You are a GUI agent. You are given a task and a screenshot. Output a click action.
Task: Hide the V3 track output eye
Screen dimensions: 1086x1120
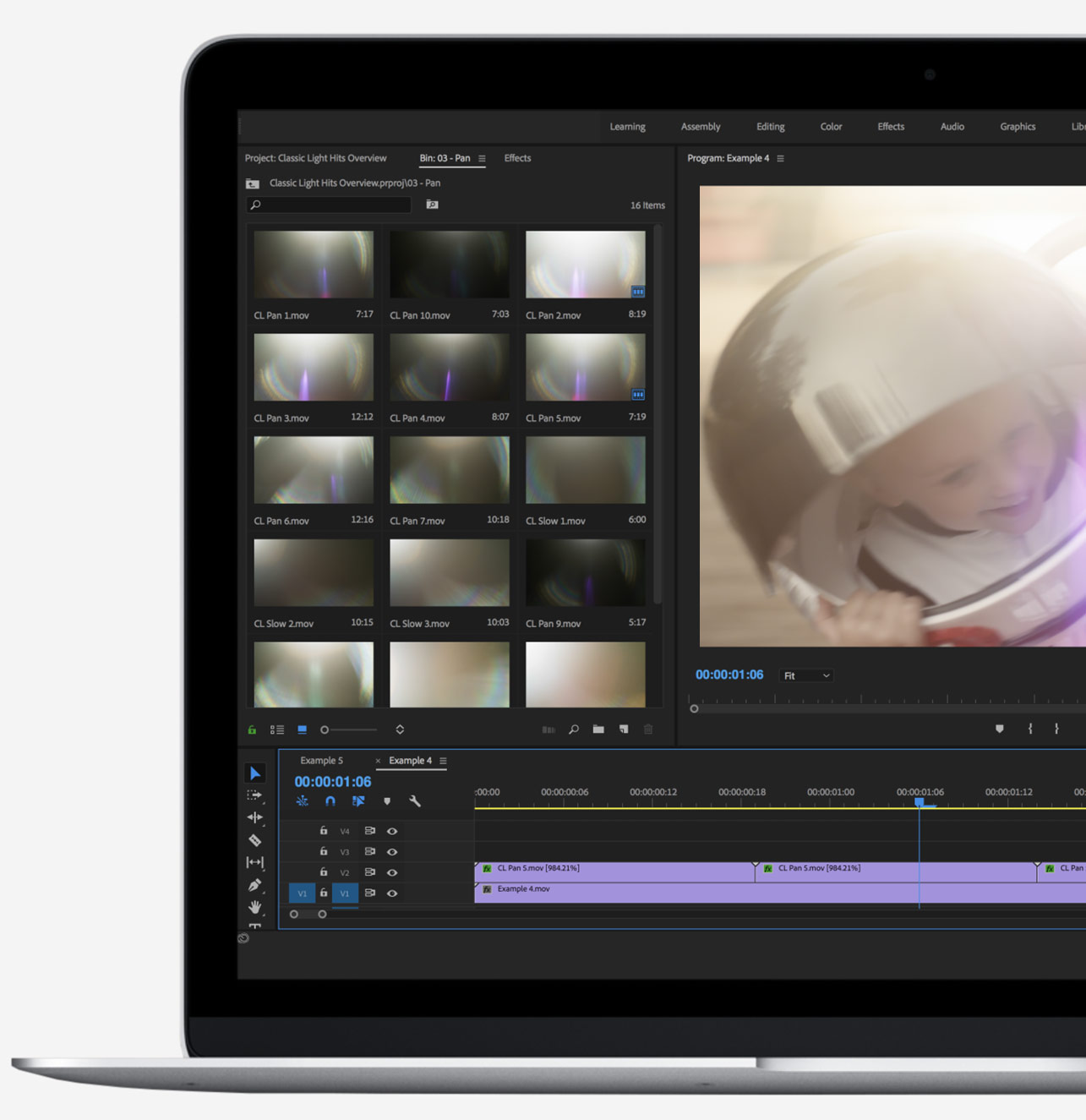[392, 852]
